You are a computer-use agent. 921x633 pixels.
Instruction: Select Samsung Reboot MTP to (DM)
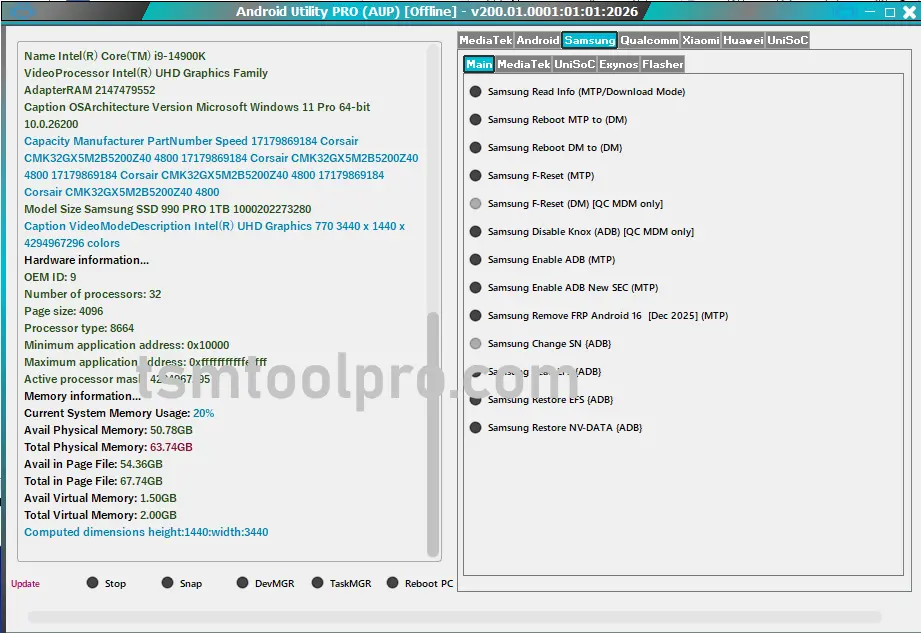point(549,120)
